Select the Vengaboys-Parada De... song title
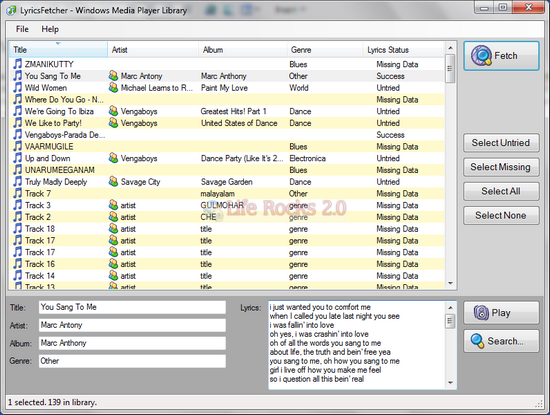This screenshot has height=415, width=550. (x=65, y=135)
